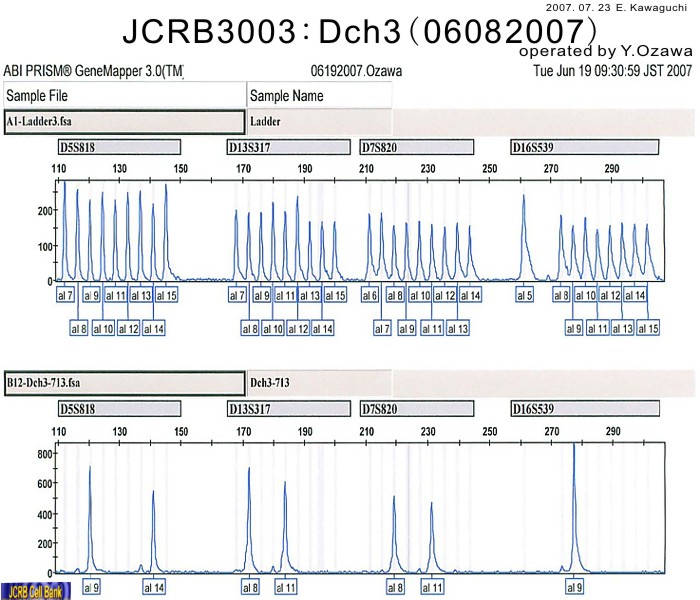
Task: Select the al 9 label under D16S539 in the Dch3-713 plot
Action: [x=574, y=587]
